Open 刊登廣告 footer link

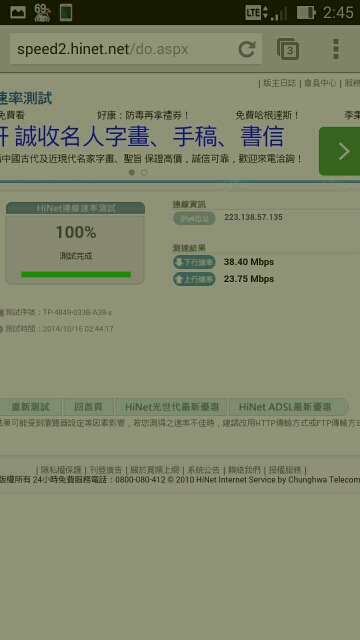click(106, 470)
